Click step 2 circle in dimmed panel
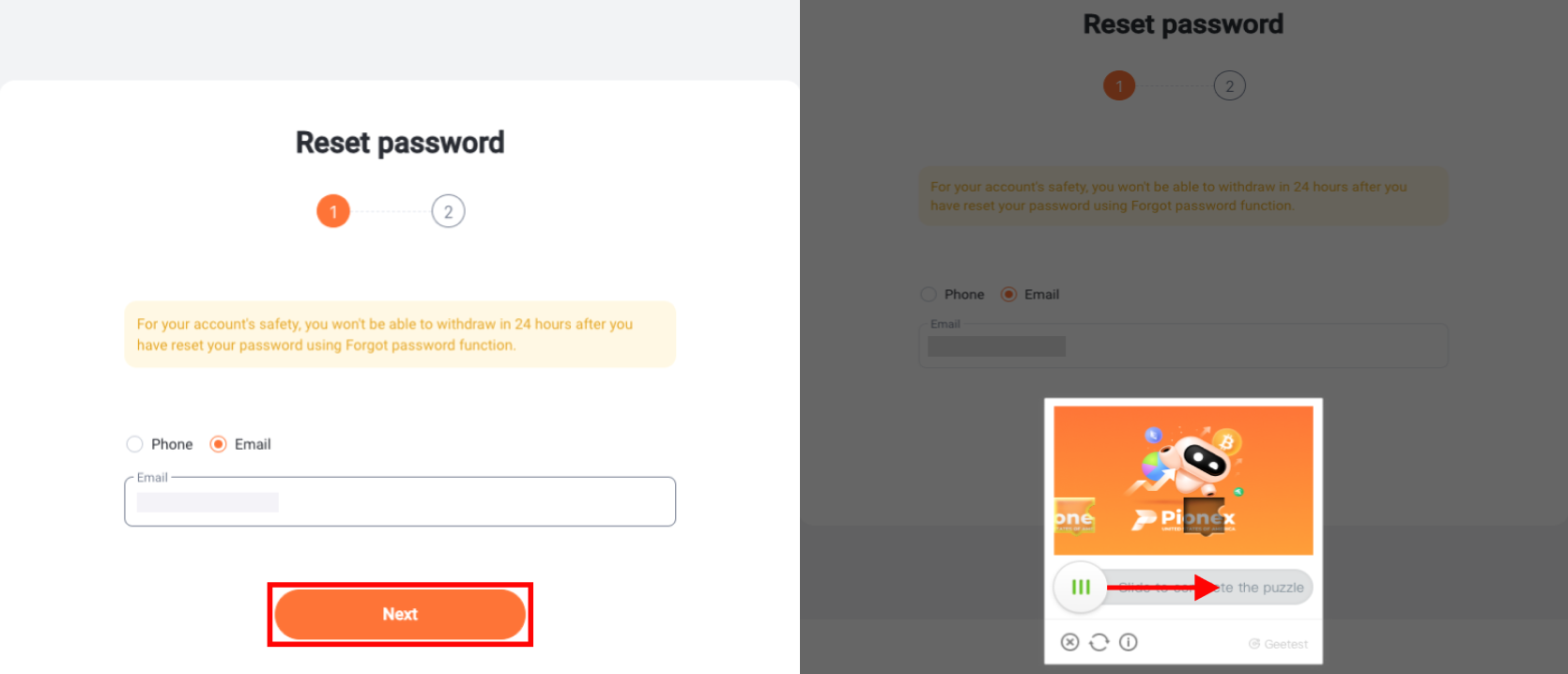The image size is (1568, 674). tap(1229, 85)
